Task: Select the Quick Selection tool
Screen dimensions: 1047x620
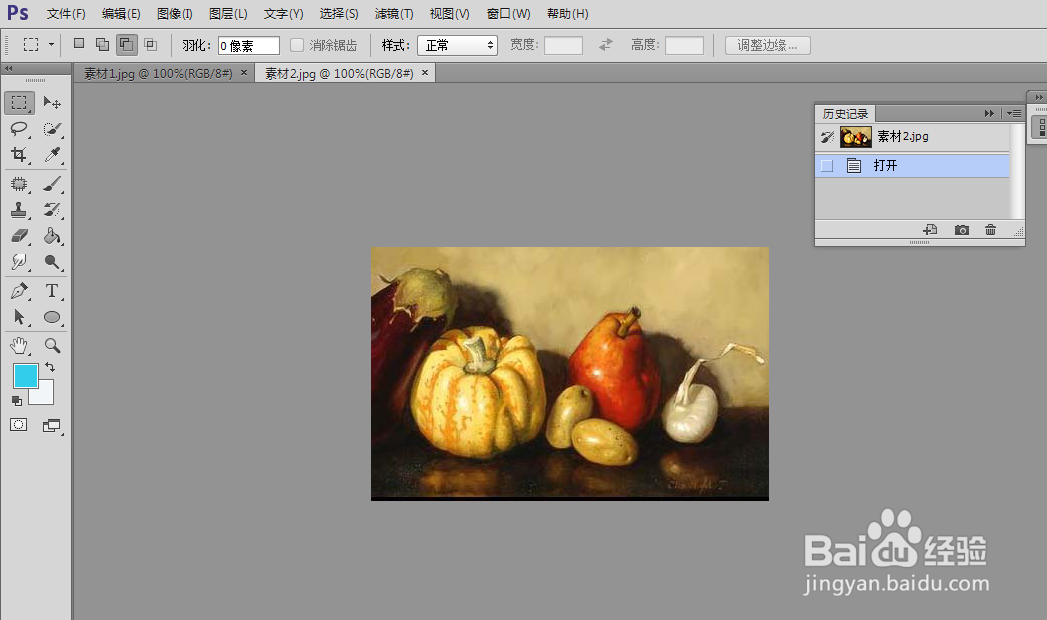Action: pos(52,129)
